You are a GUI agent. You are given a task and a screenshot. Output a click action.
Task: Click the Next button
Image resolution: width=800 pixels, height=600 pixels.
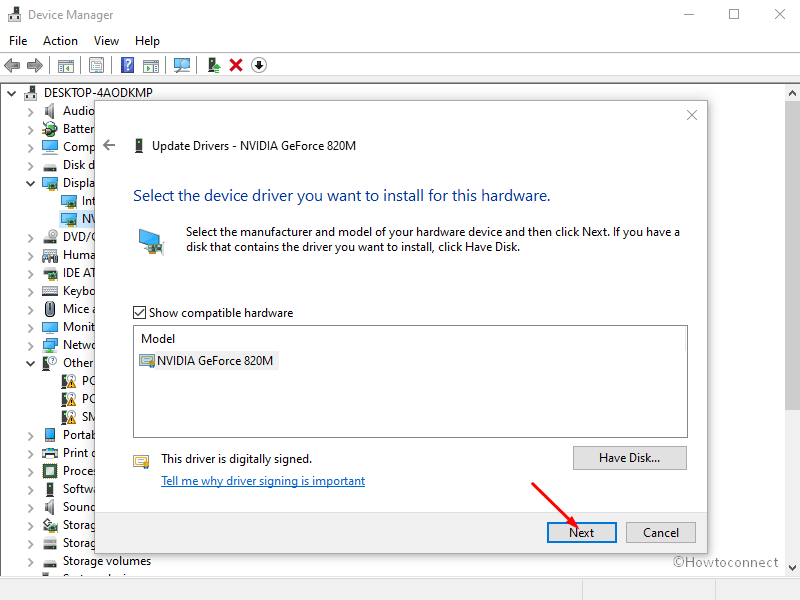pyautogui.click(x=582, y=533)
